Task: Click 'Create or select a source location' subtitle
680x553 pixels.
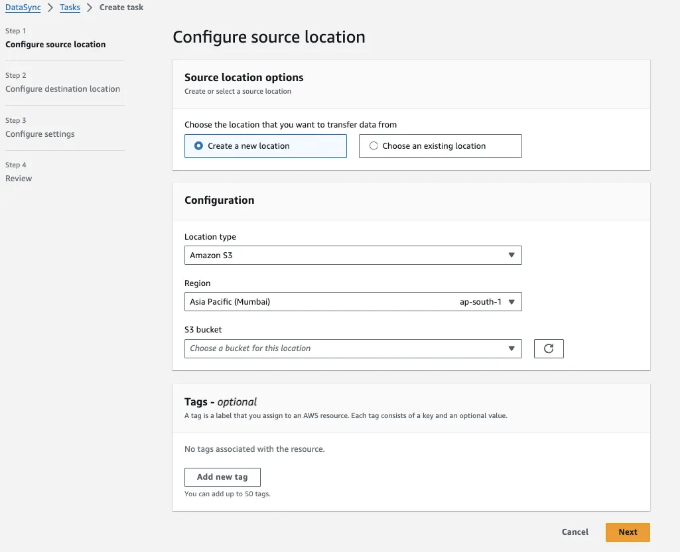Action: point(238,92)
